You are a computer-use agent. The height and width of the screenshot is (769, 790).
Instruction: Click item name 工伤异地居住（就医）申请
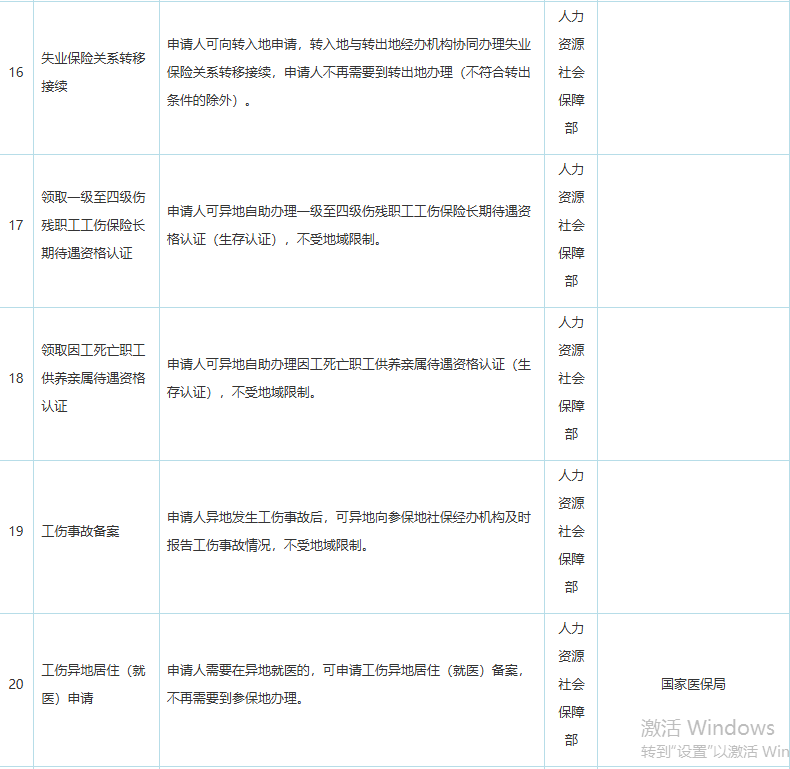point(93,684)
